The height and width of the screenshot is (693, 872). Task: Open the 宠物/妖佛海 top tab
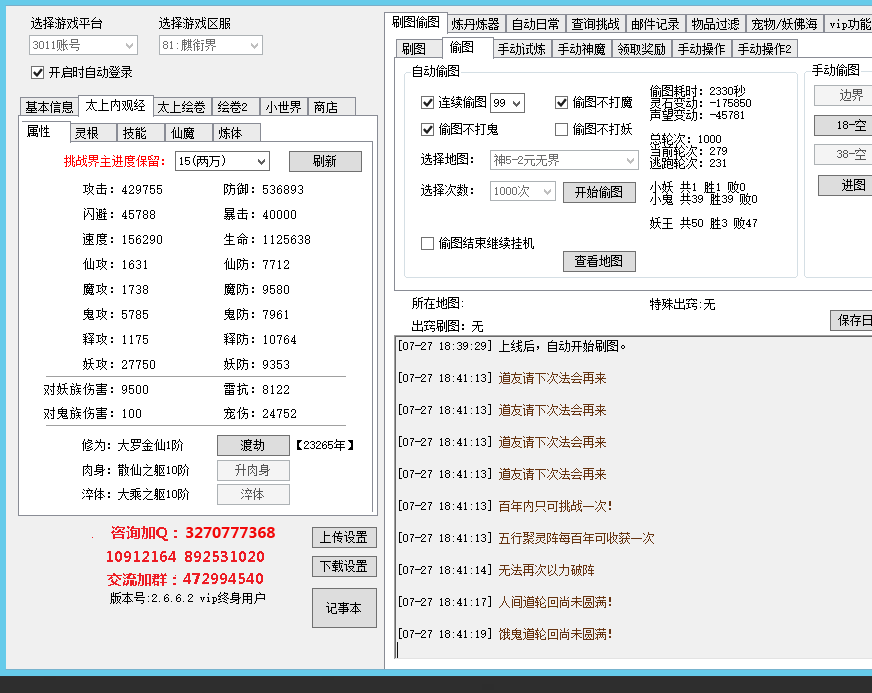tap(785, 24)
